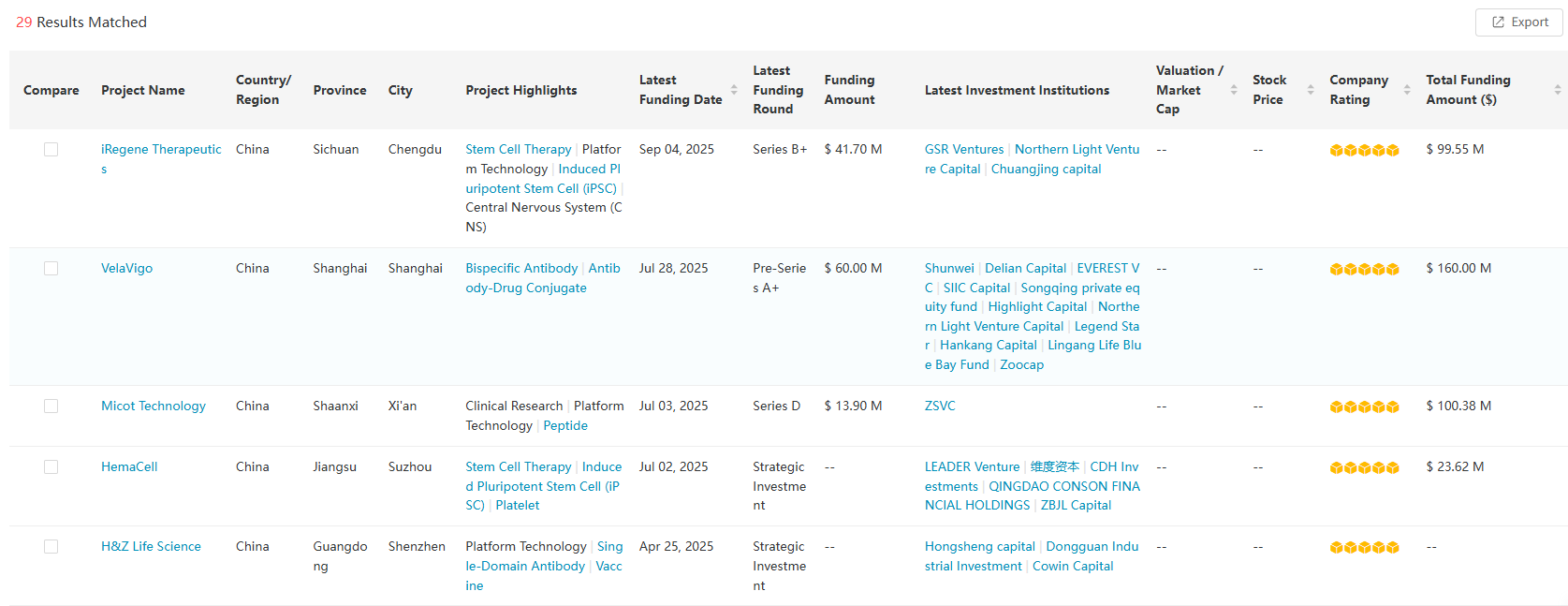
Task: Click Latest Investment Institutions column header
Action: tap(1017, 90)
